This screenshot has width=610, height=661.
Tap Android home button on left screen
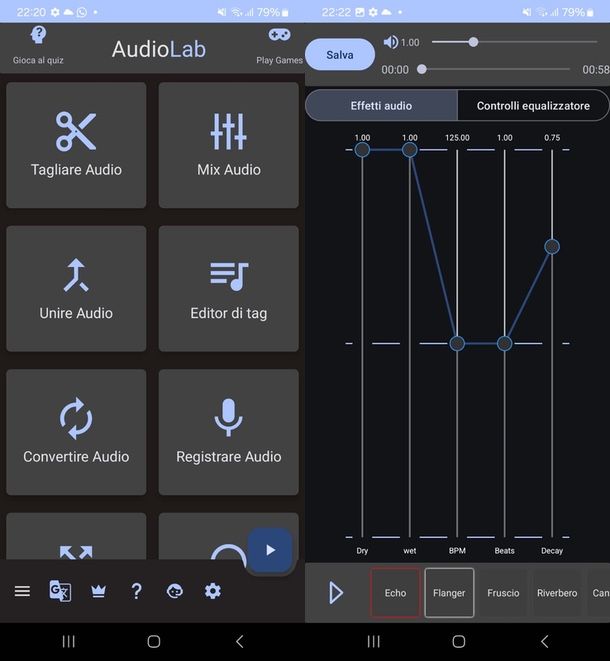click(154, 642)
